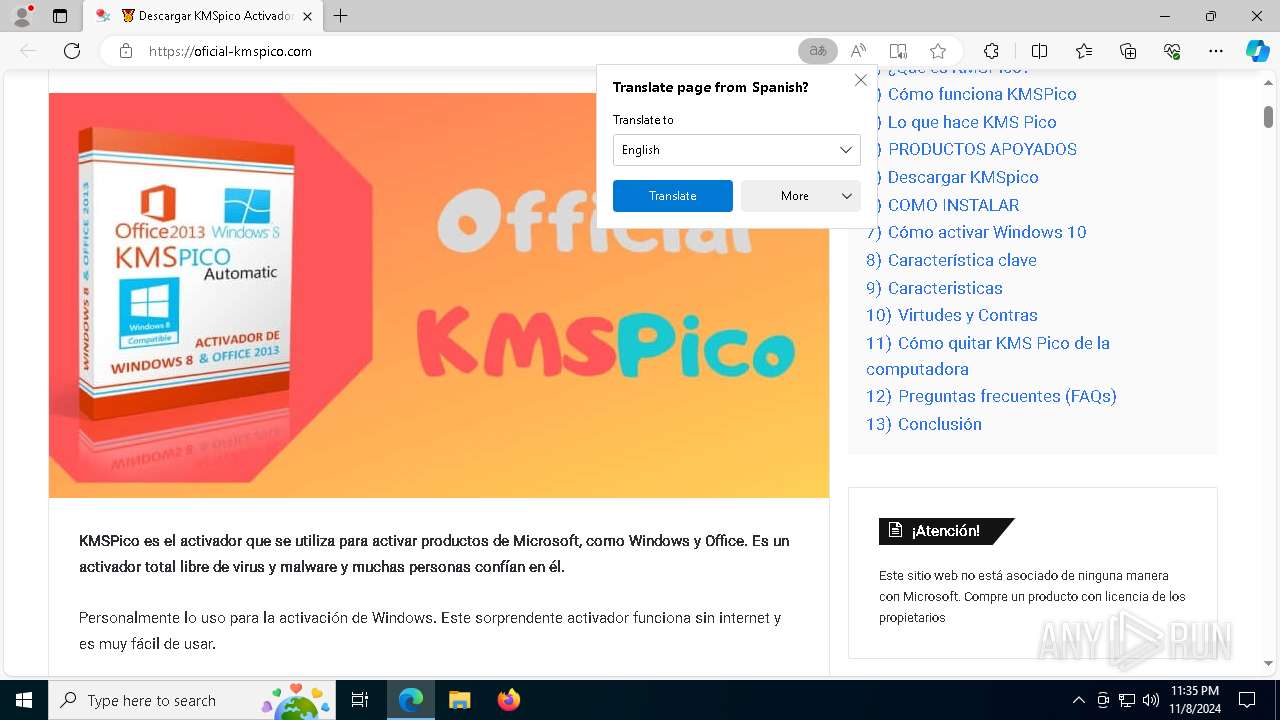
Task: Open Settings and more ellipsis
Action: 1216,51
